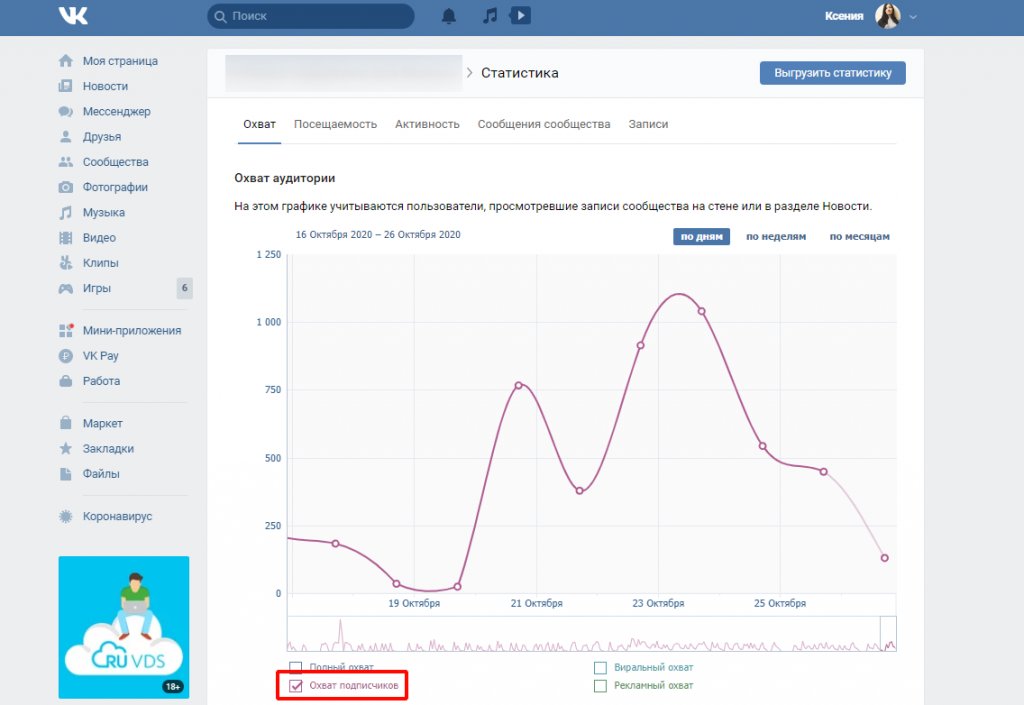Switch graph grouping to по неделям

pos(776,237)
